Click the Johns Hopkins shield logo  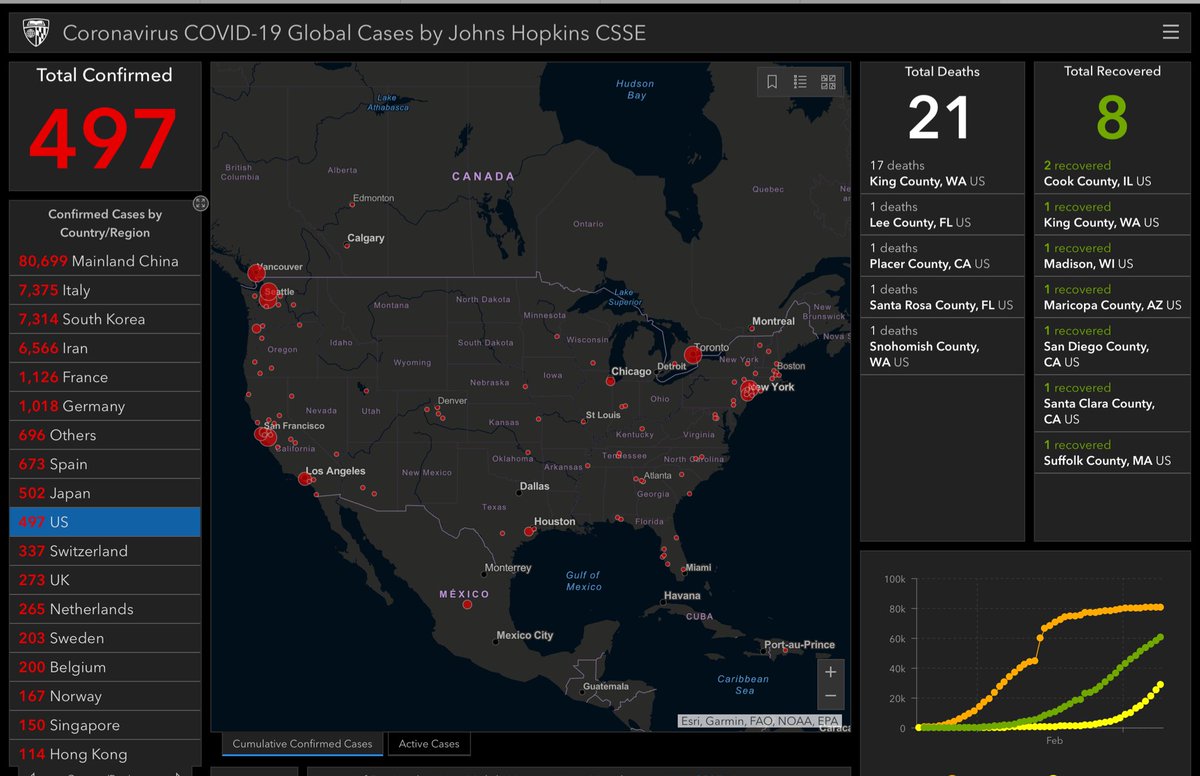(x=35, y=33)
